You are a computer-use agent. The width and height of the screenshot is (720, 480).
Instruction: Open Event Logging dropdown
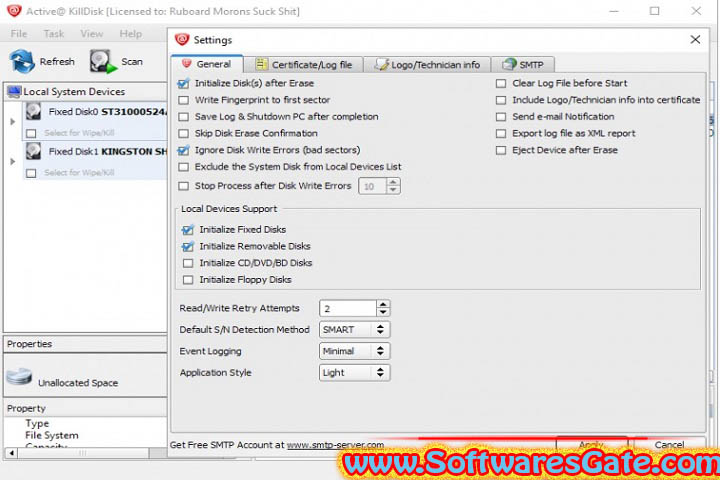tap(354, 351)
